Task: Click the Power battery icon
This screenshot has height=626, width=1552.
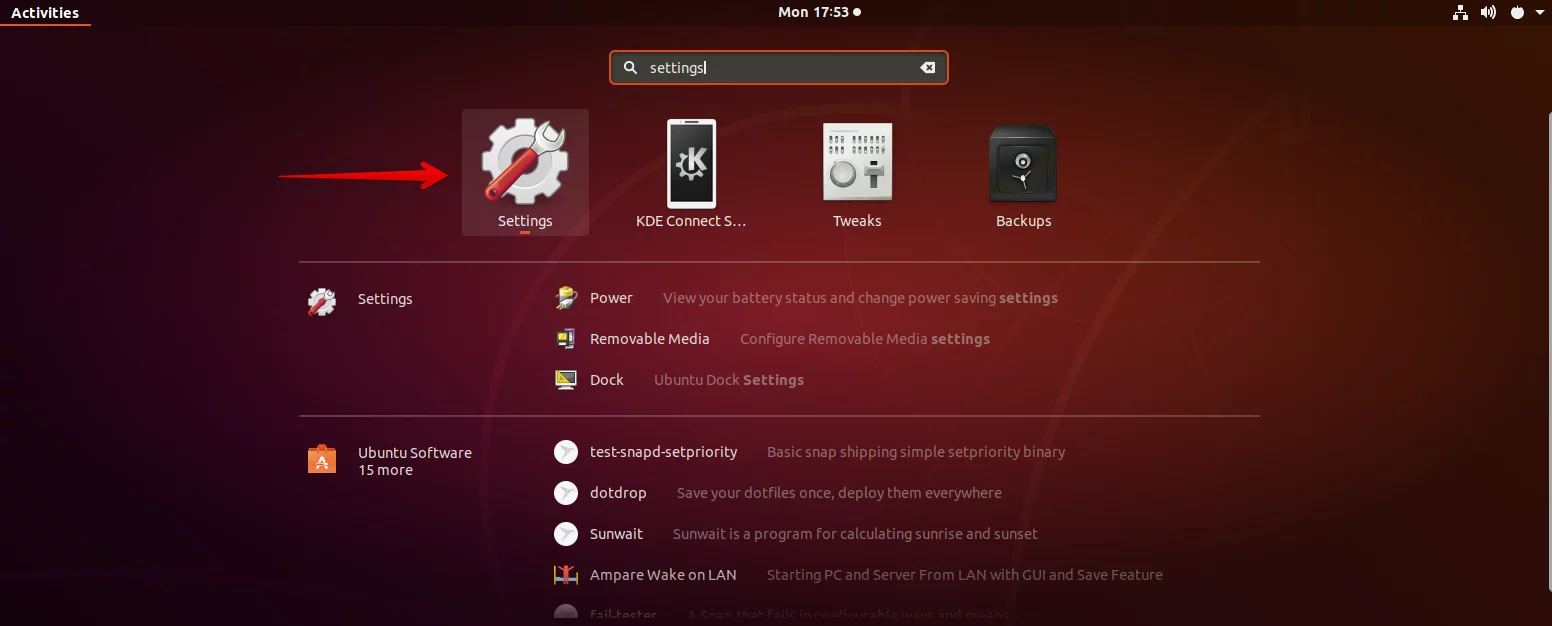Action: [566, 298]
